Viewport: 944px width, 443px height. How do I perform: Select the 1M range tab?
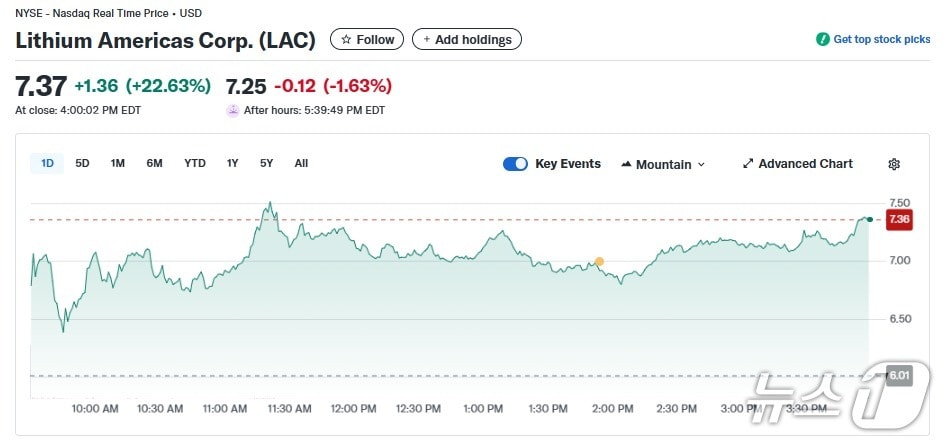[x=117, y=163]
